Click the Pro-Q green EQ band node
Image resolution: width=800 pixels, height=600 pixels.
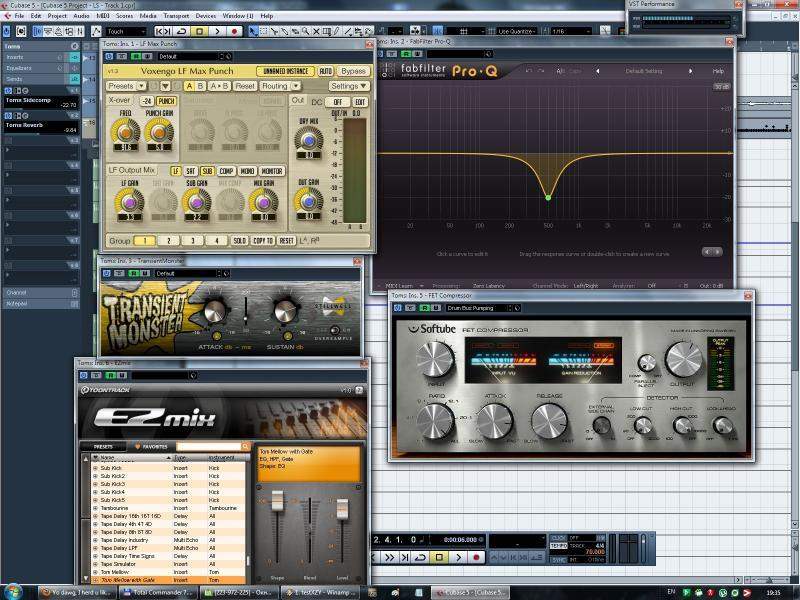(x=547, y=197)
